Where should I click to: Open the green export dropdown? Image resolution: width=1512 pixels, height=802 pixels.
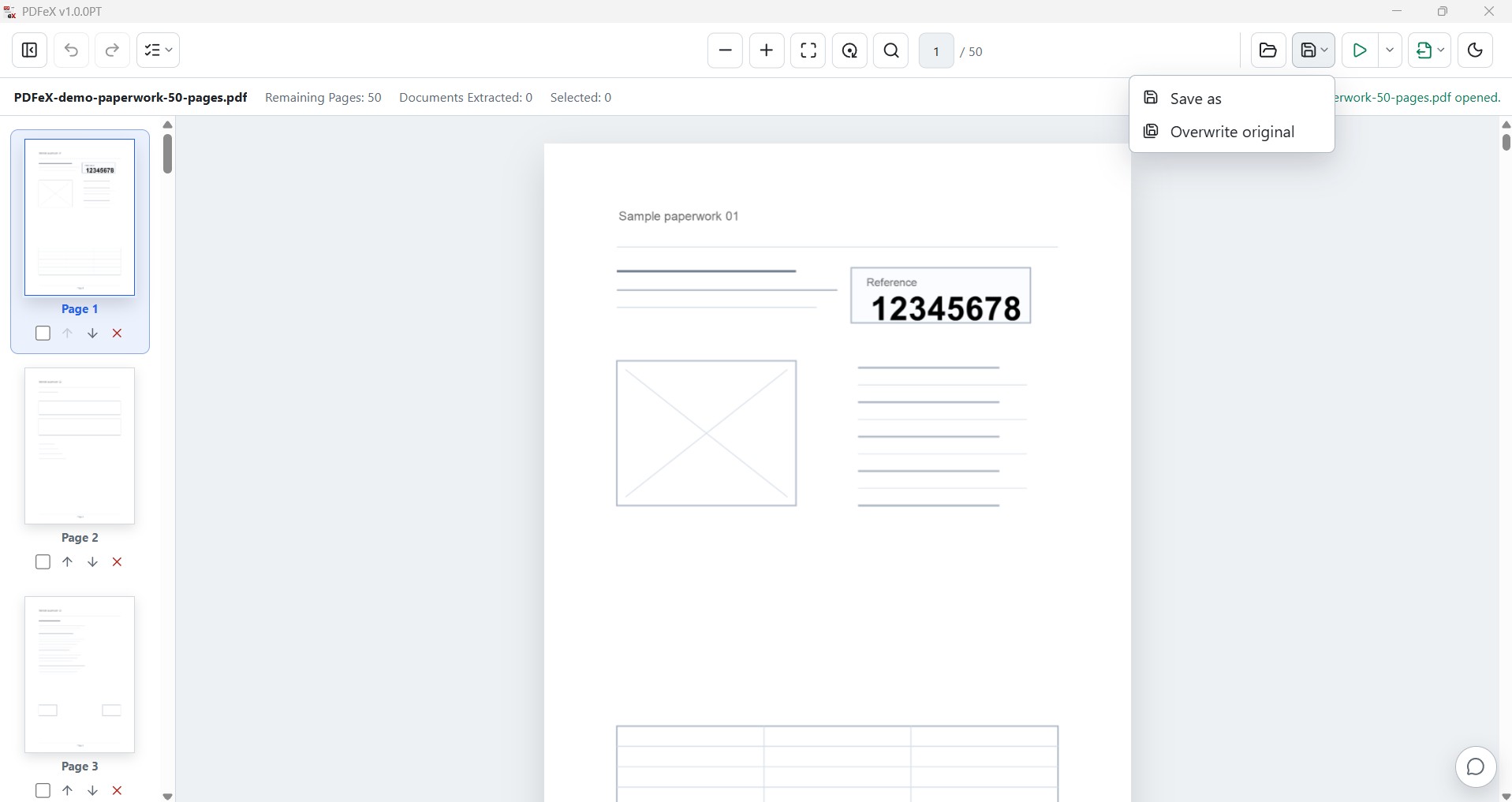1430,50
